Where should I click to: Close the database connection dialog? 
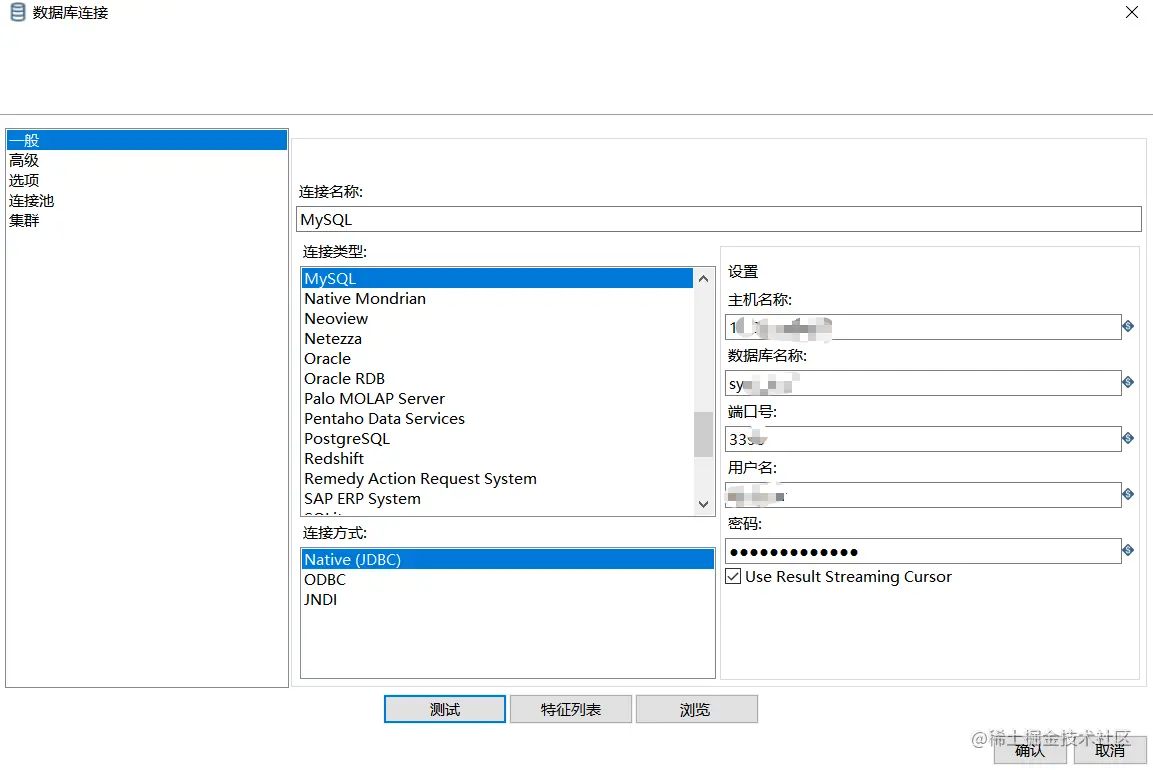tap(1132, 13)
